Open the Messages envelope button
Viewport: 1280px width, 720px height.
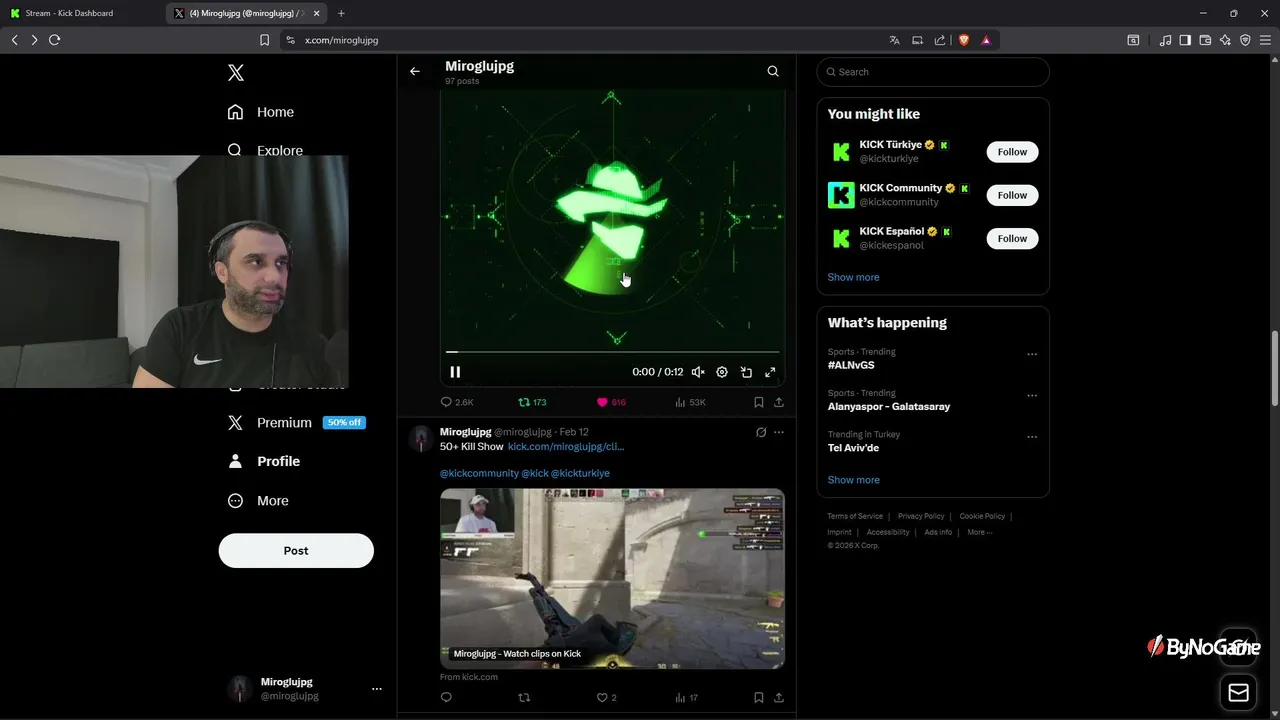pos(1238,693)
